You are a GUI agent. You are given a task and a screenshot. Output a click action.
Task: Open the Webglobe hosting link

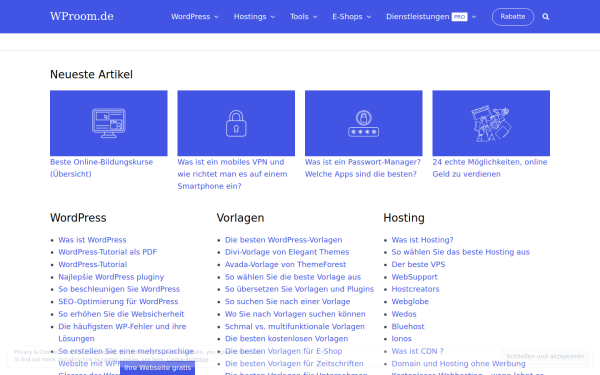click(x=410, y=302)
